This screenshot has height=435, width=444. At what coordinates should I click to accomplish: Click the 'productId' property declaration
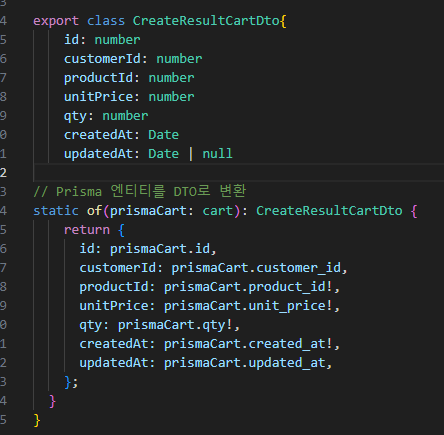click(98, 78)
